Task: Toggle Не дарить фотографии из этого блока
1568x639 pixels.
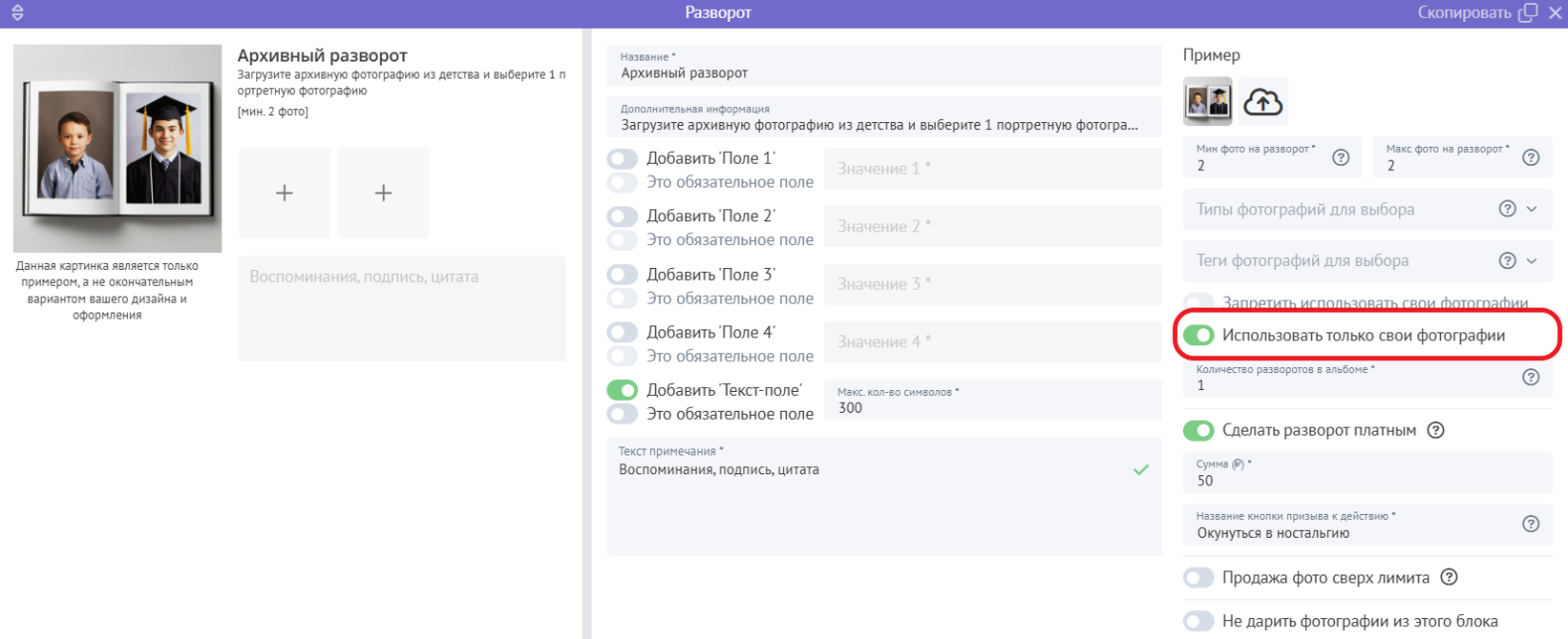Action: point(1199,621)
